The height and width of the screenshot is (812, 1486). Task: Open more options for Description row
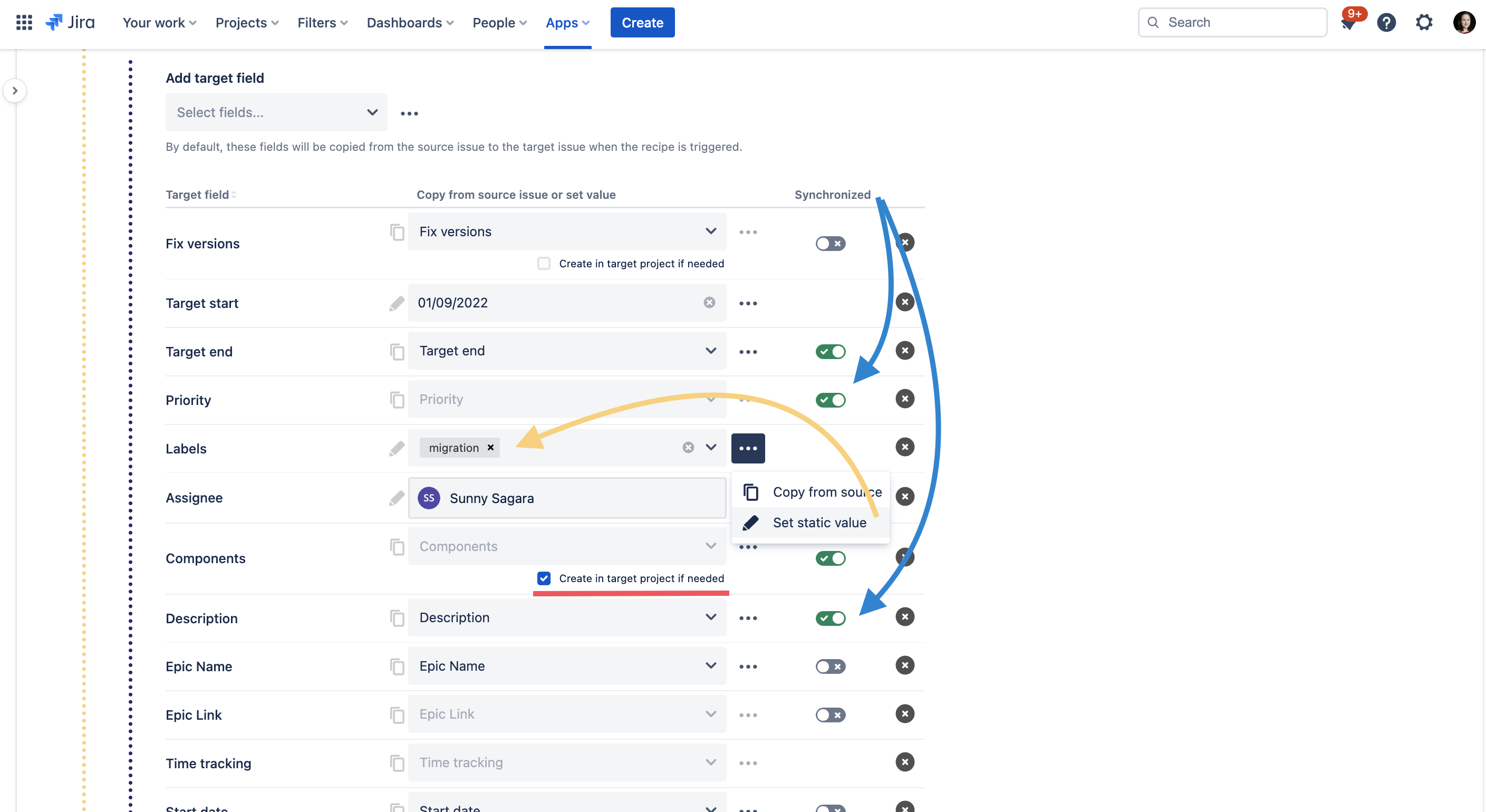pos(748,618)
